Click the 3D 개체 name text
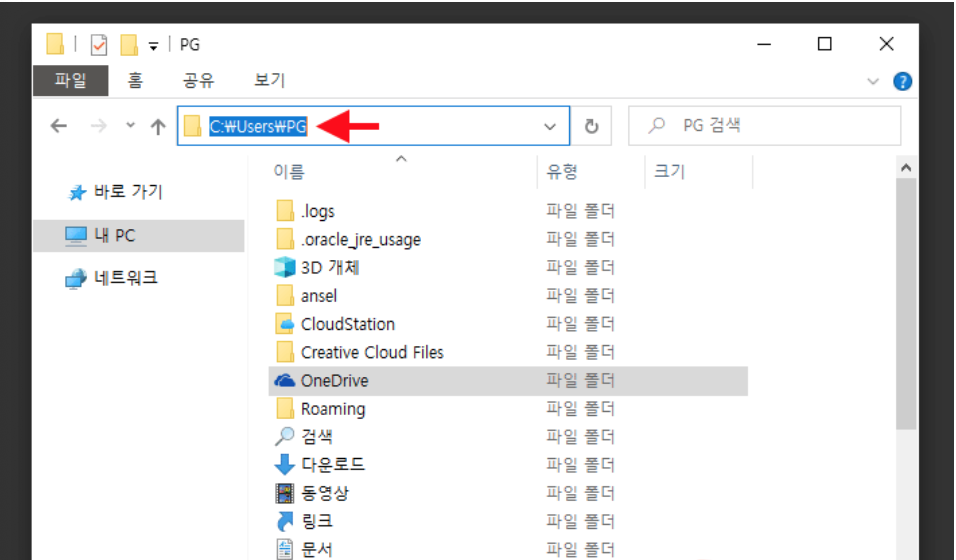The width and height of the screenshot is (956, 560). (x=330, y=267)
